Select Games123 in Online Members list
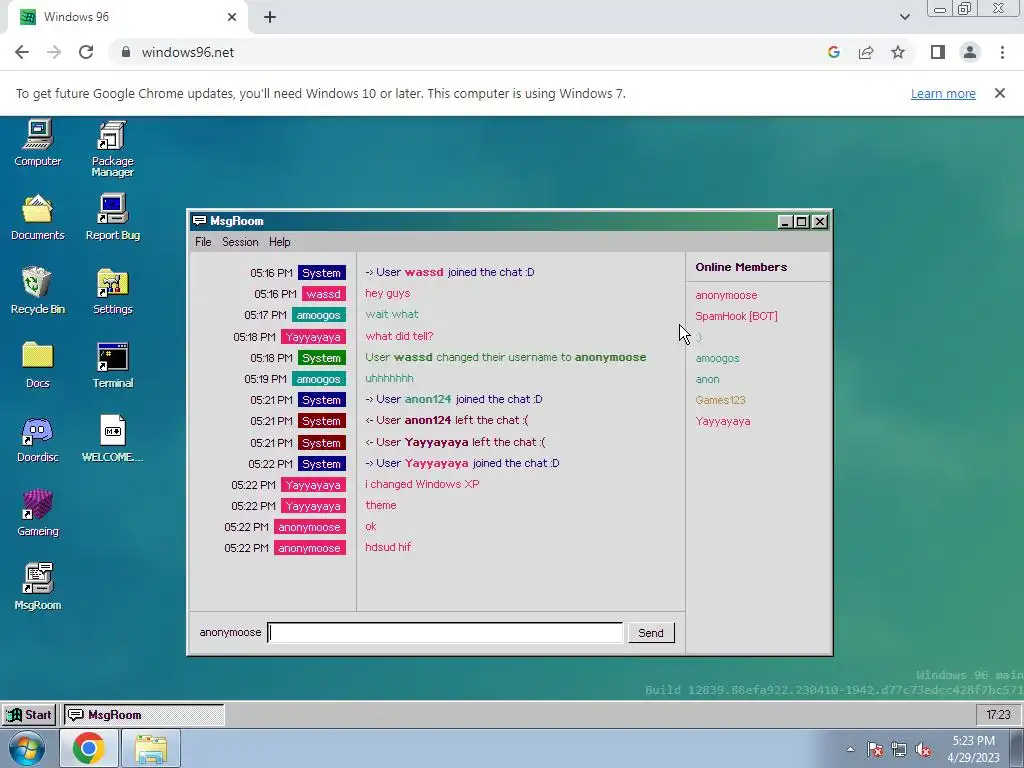1024x768 pixels. coord(720,400)
